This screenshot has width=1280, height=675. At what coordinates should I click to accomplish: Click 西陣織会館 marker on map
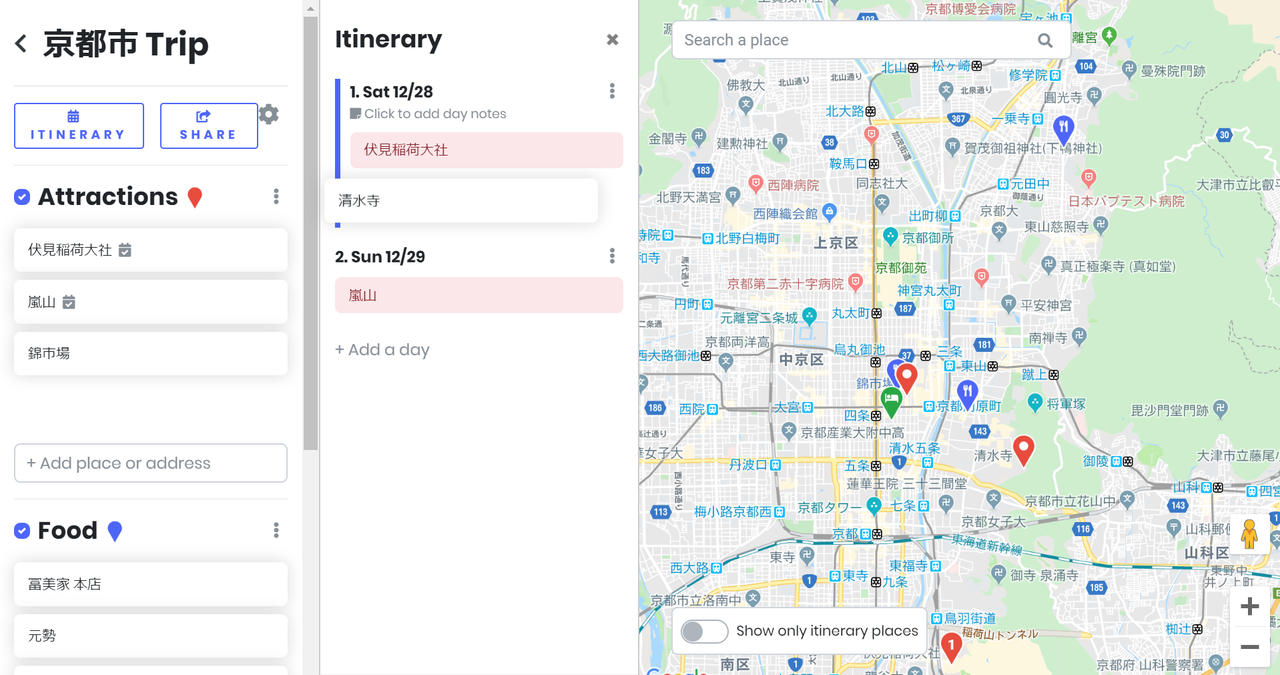pyautogui.click(x=829, y=212)
